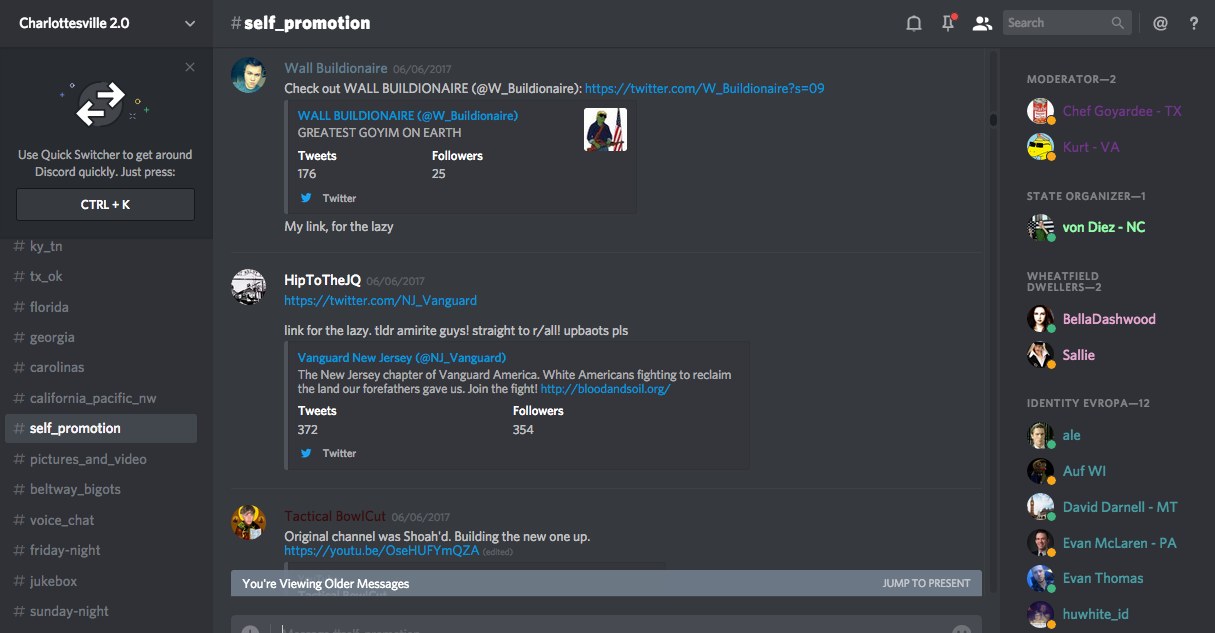1215x633 pixels.
Task: Toggle the member list panel
Action: pos(982,23)
